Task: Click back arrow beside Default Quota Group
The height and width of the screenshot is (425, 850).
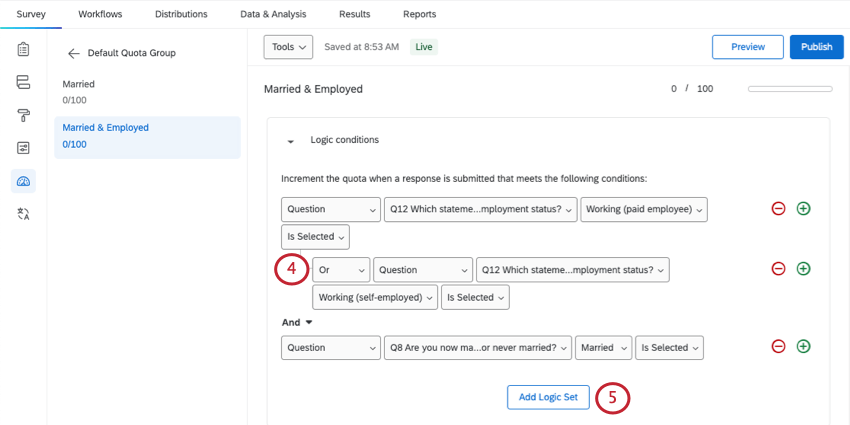Action: (x=73, y=53)
